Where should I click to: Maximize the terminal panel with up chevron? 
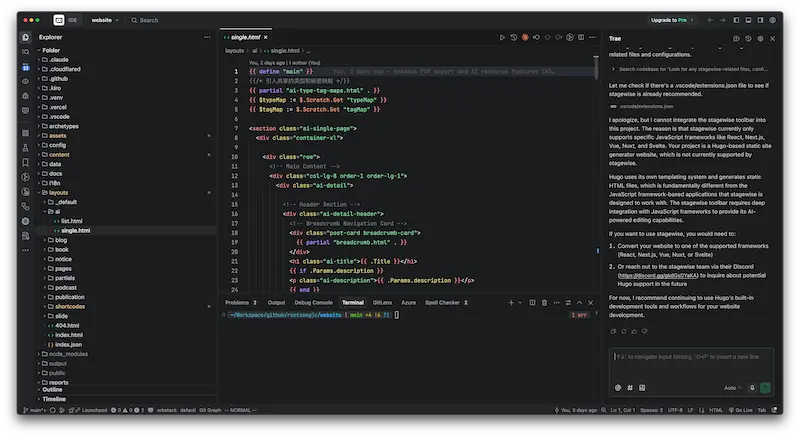(x=579, y=302)
